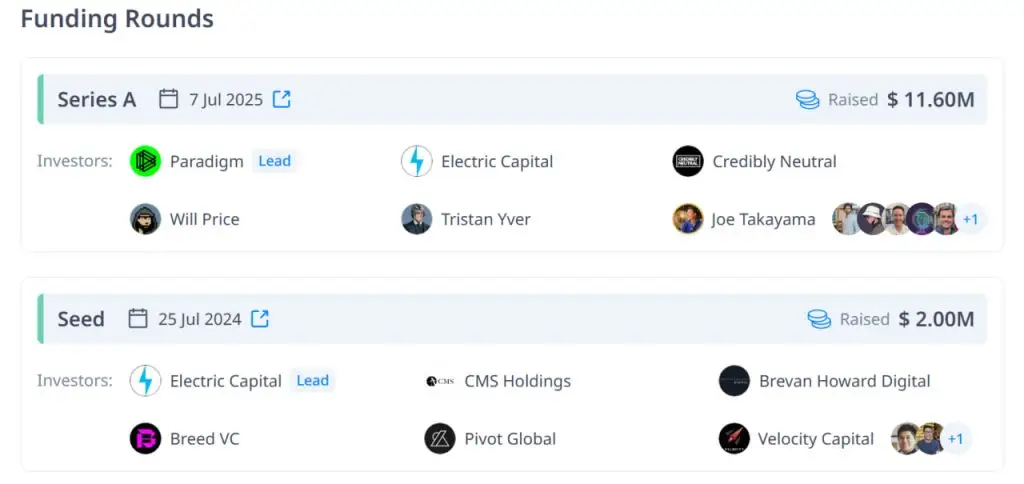This screenshot has height=484, width=1024.
Task: Click the Velocity Capital logo icon
Action: click(734, 438)
